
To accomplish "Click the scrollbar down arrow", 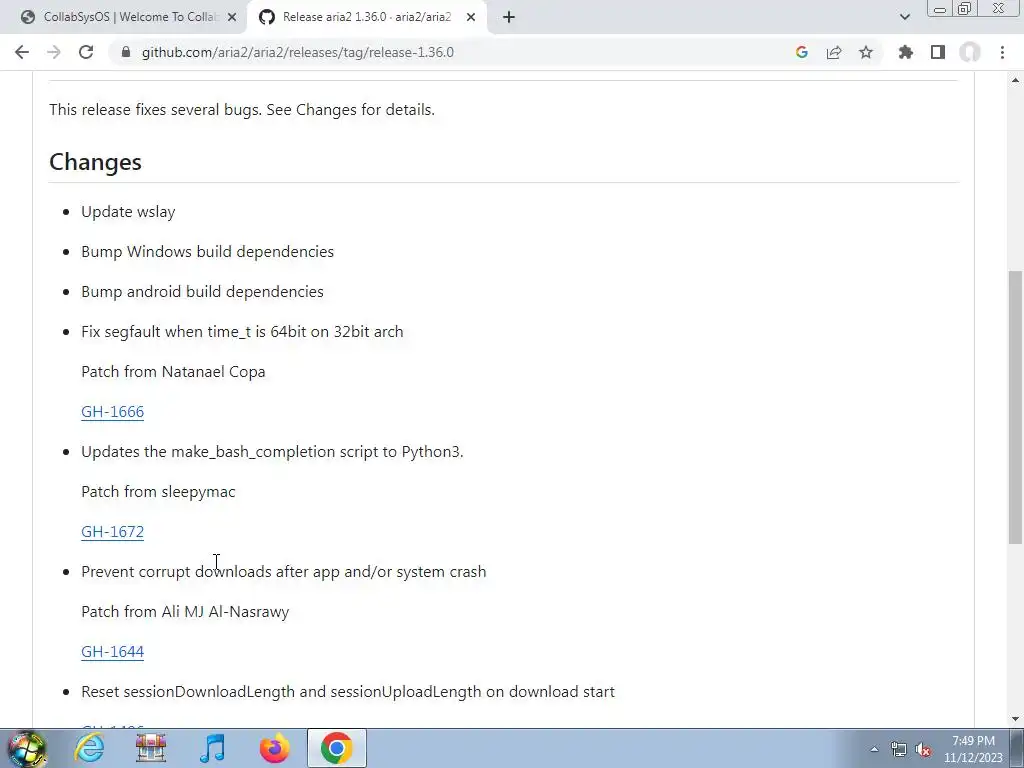I will click(1015, 719).
